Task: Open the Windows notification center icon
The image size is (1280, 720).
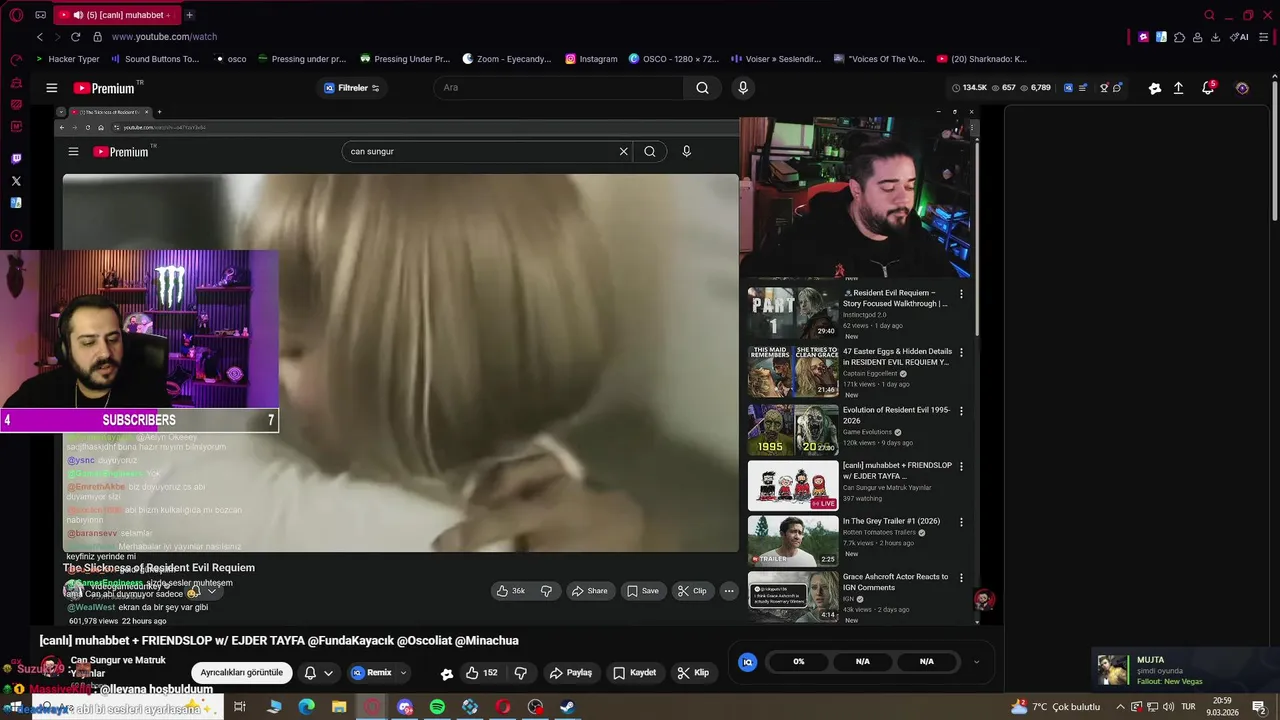Action: 1260,707
